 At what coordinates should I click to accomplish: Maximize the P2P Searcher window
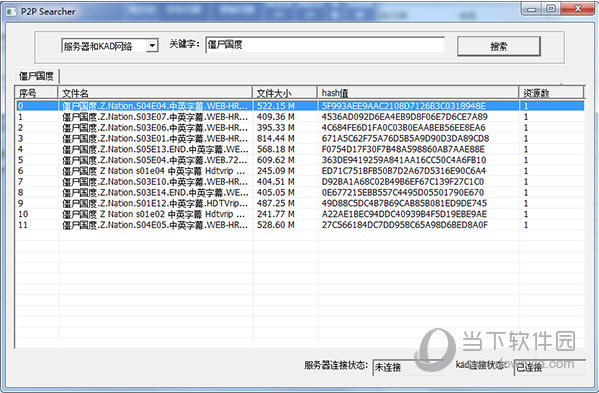(550, 8)
